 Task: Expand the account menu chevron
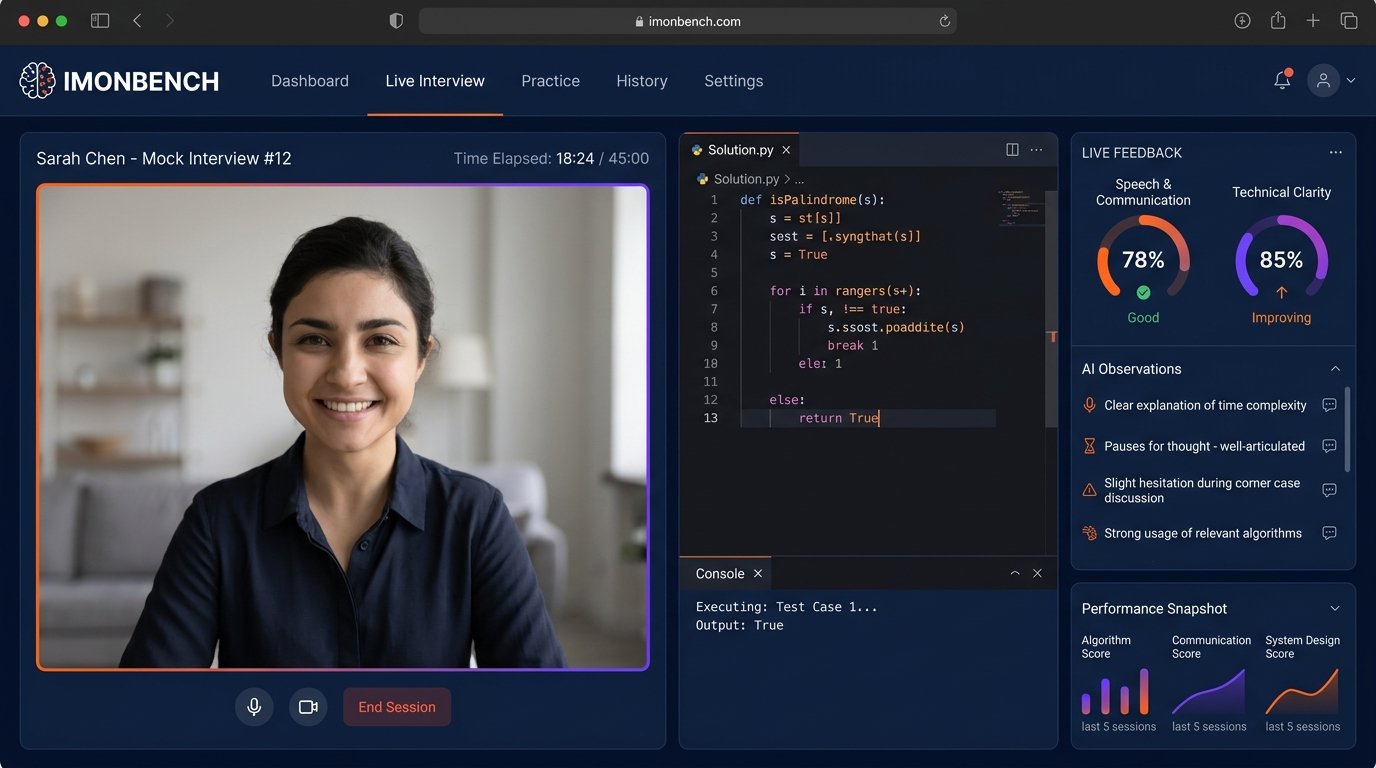(1351, 81)
